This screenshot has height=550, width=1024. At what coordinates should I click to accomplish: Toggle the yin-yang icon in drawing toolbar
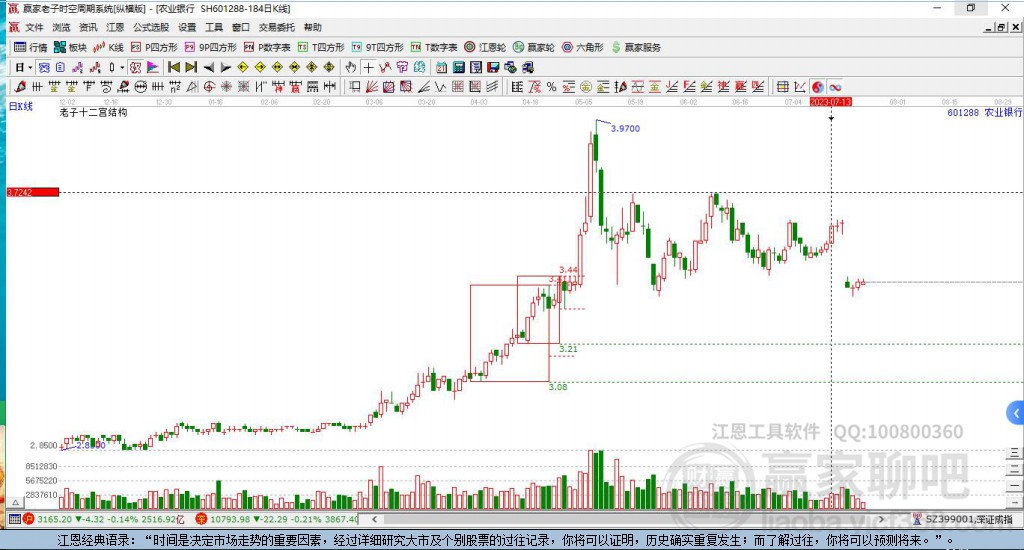[x=818, y=87]
